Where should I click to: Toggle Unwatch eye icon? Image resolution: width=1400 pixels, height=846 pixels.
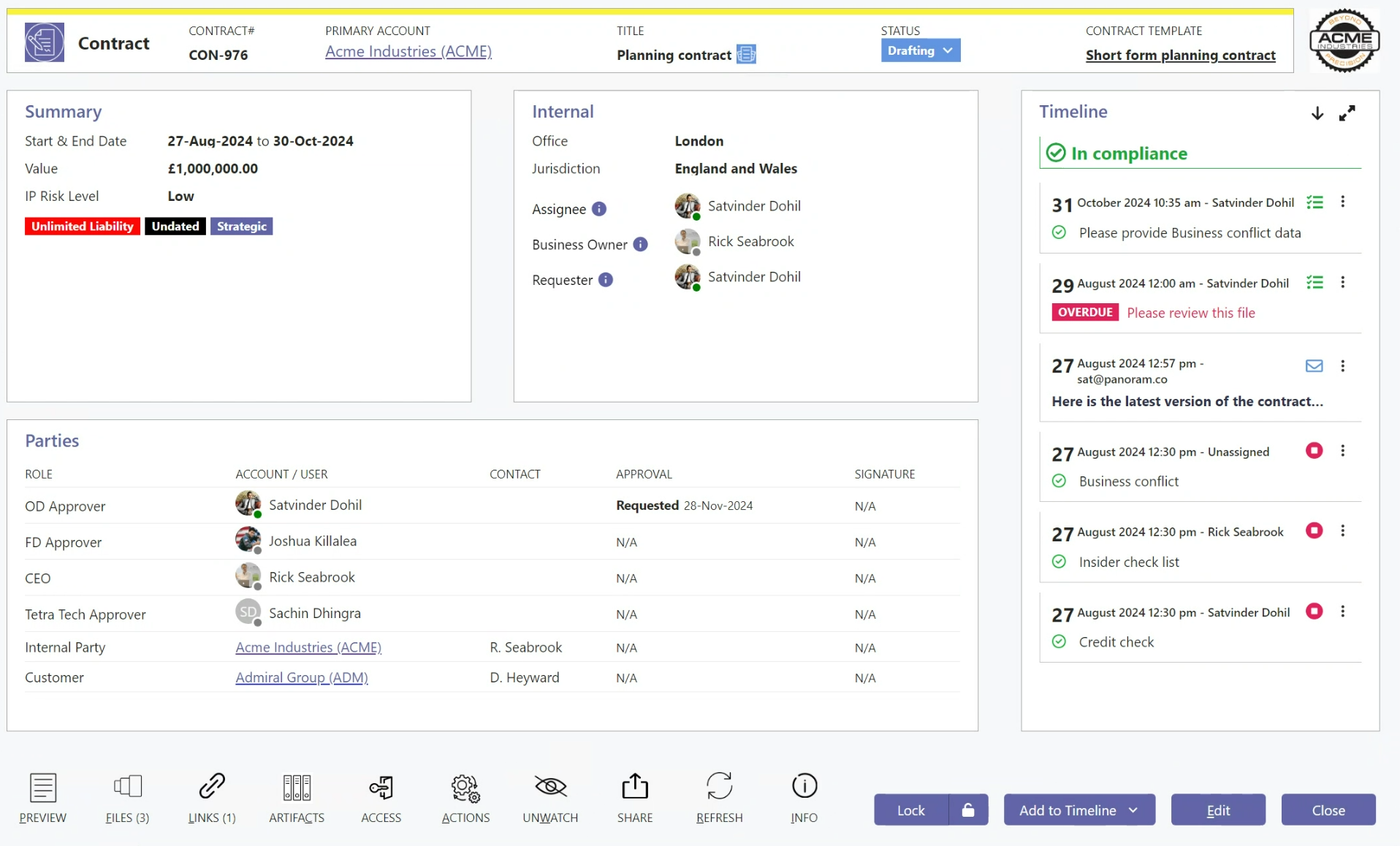point(550,786)
